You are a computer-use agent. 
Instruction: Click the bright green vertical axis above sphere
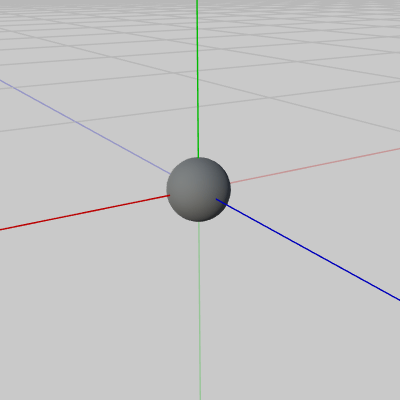pos(198,78)
